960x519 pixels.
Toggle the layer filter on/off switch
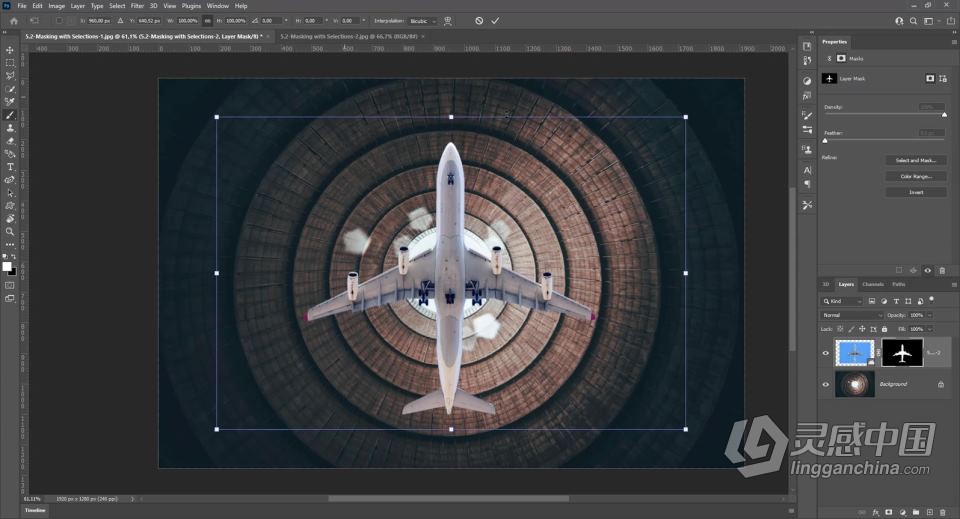click(931, 300)
